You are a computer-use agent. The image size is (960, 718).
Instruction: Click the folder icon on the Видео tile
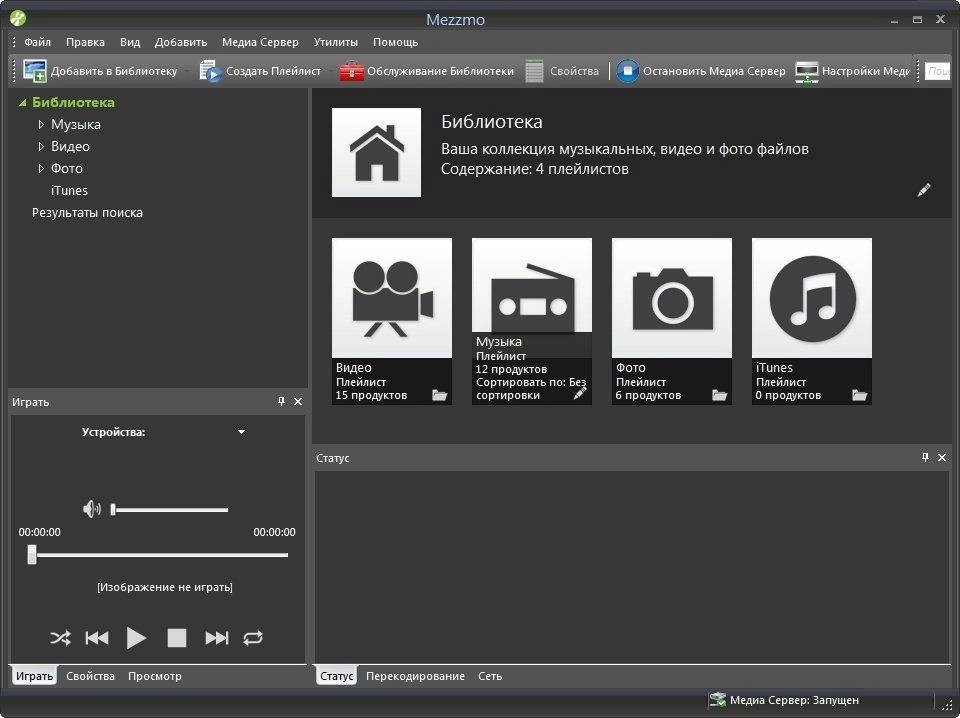point(440,395)
